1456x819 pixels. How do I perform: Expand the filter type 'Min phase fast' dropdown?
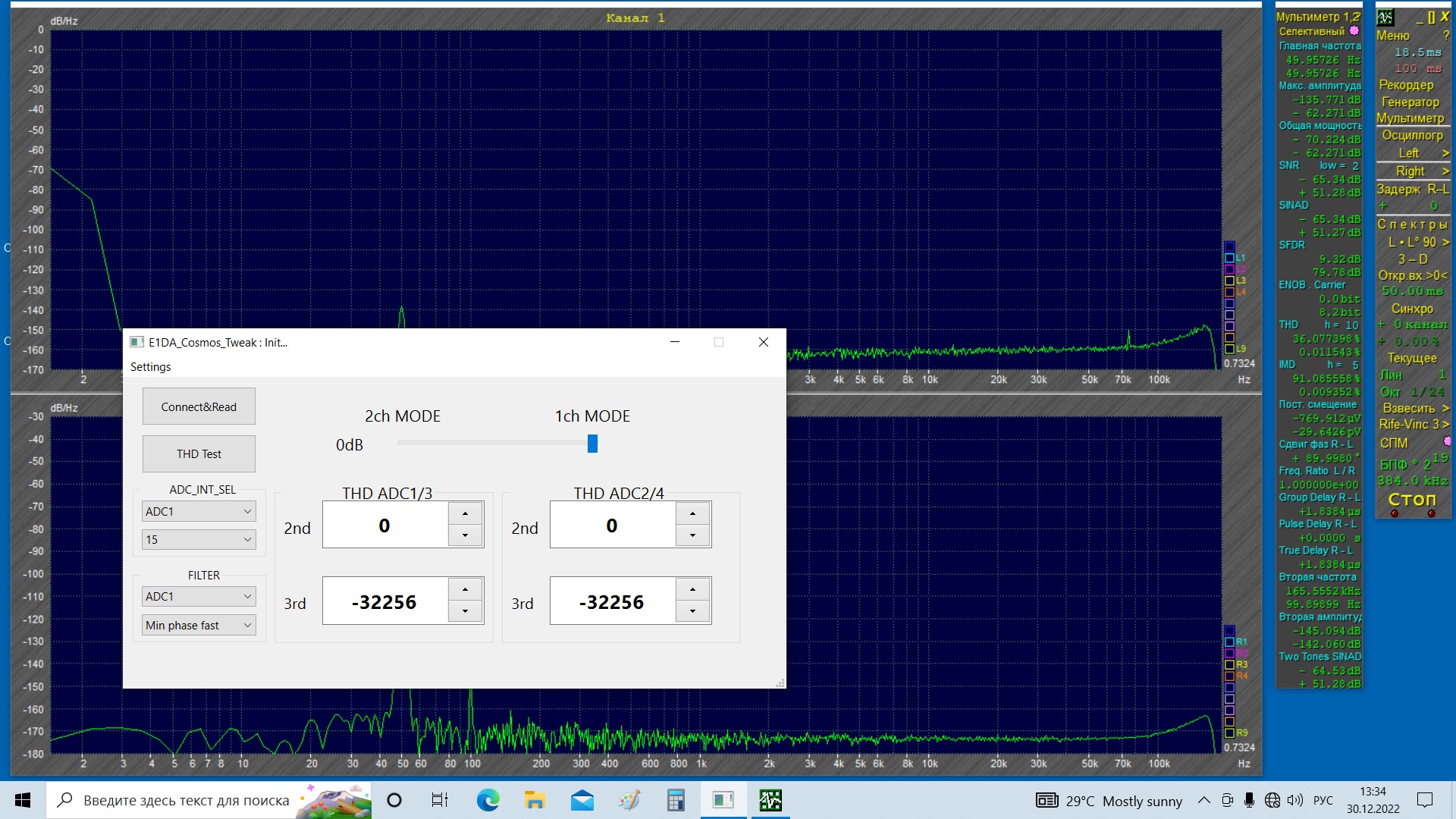click(x=199, y=626)
